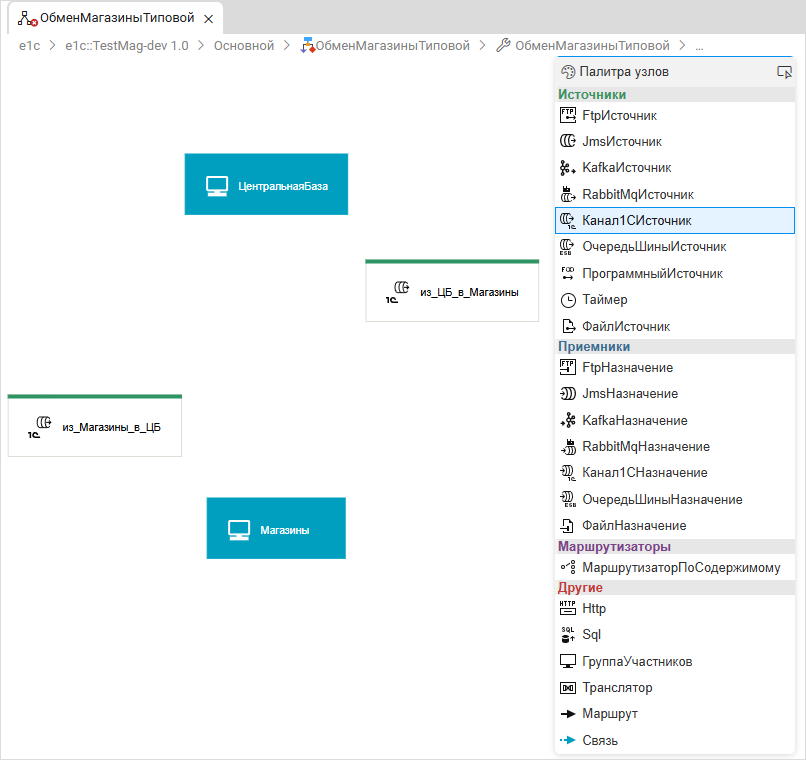806x760 pixels.
Task: Open the Основной breadcrumb item
Action: pyautogui.click(x=243, y=46)
